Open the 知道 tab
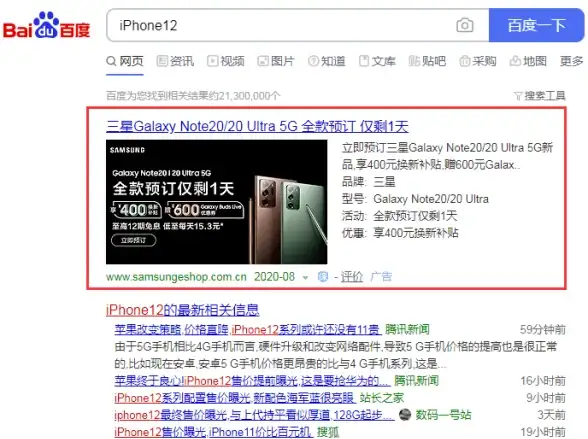The image size is (588, 439). (x=326, y=61)
